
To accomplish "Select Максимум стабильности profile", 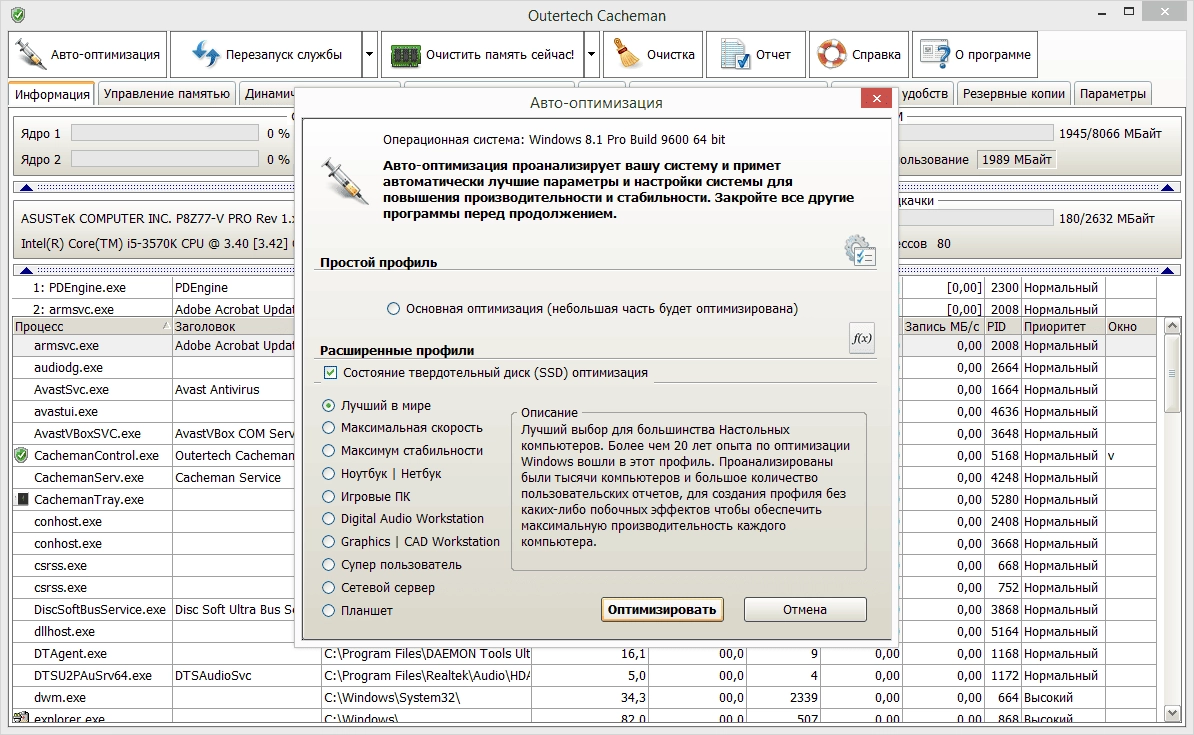I will coord(403,451).
